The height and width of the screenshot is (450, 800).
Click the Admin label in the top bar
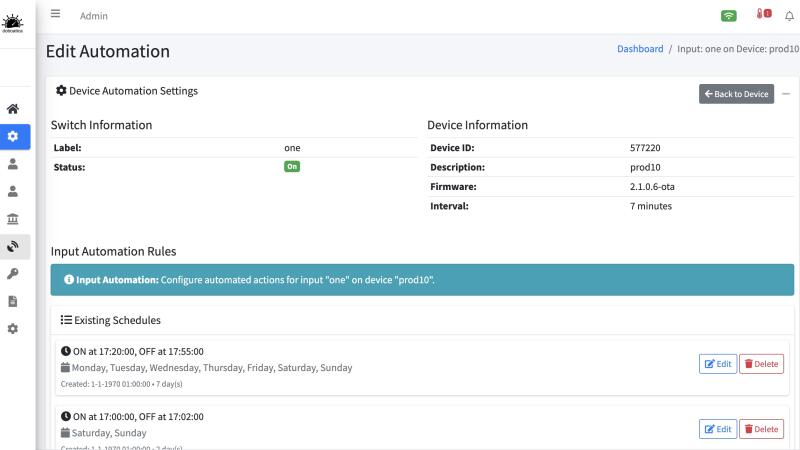click(x=94, y=15)
